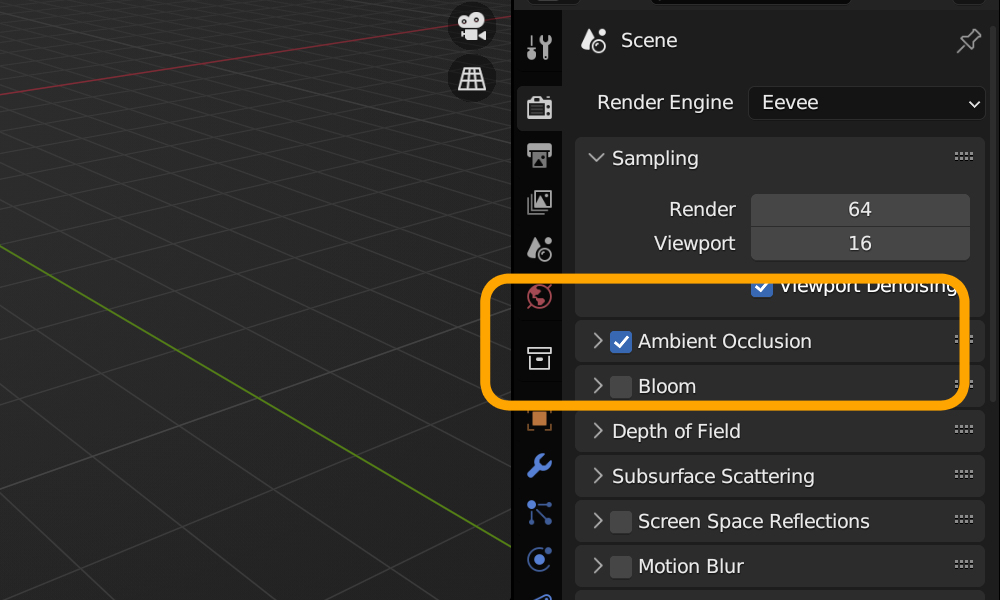Expand the Bloom panel
This screenshot has width=1000, height=600.
(x=598, y=386)
